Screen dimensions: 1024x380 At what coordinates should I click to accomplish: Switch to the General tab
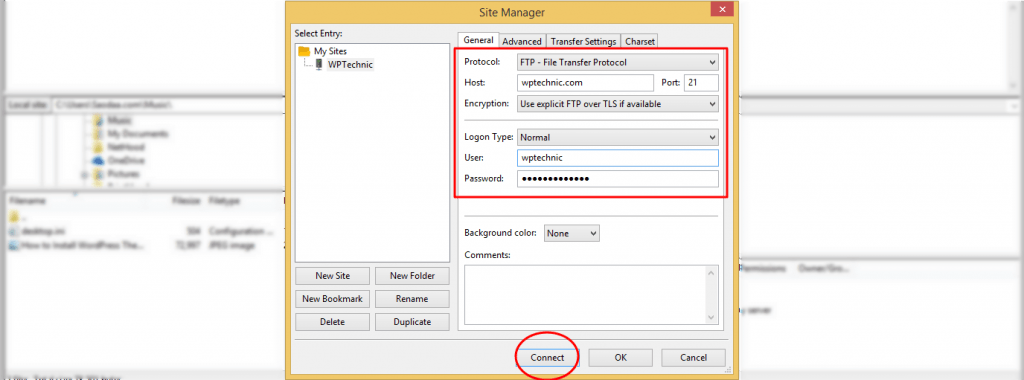pyautogui.click(x=478, y=40)
